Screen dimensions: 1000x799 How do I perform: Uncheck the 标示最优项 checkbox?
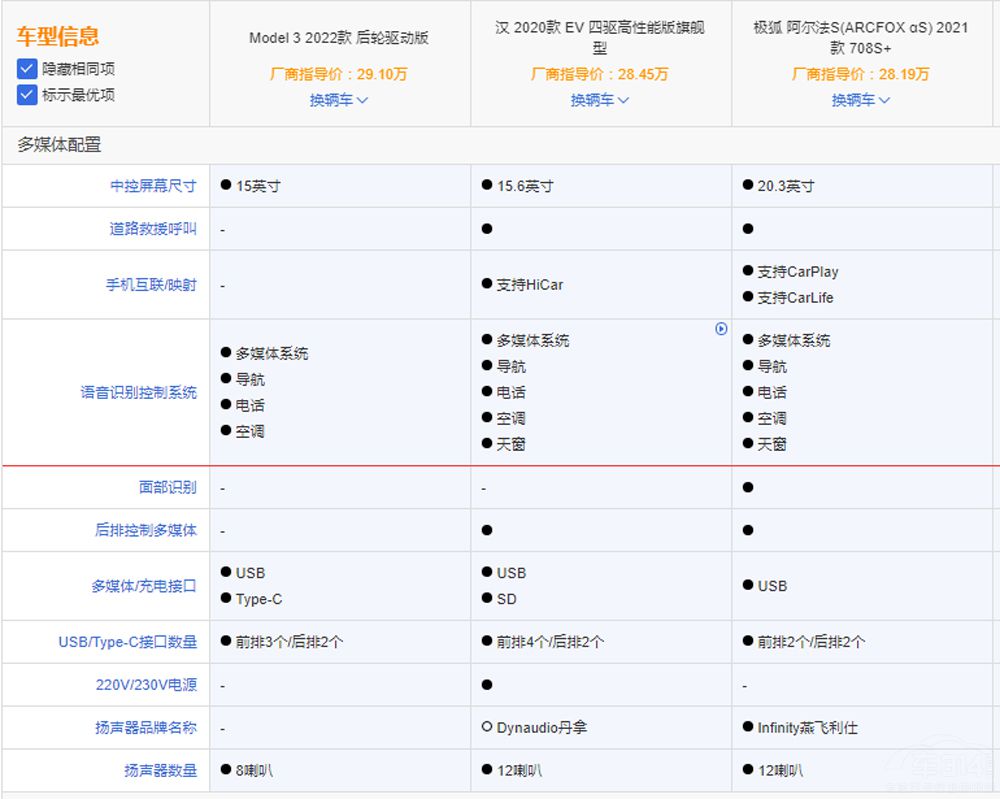27,95
